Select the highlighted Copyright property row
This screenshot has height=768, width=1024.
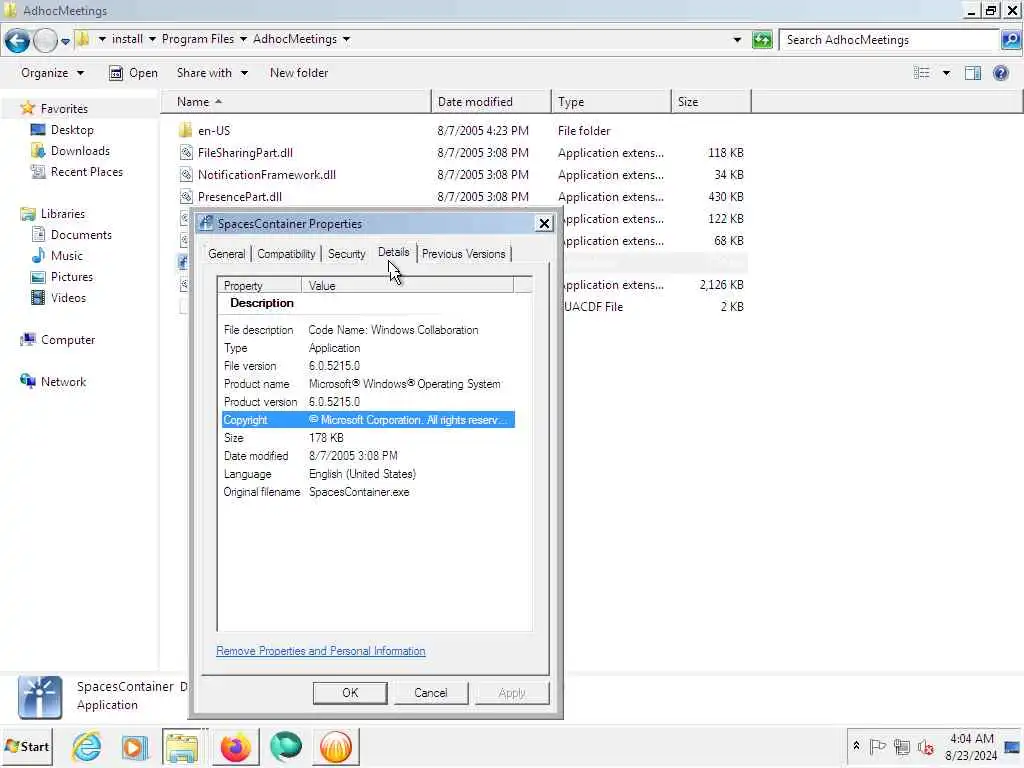(x=368, y=420)
